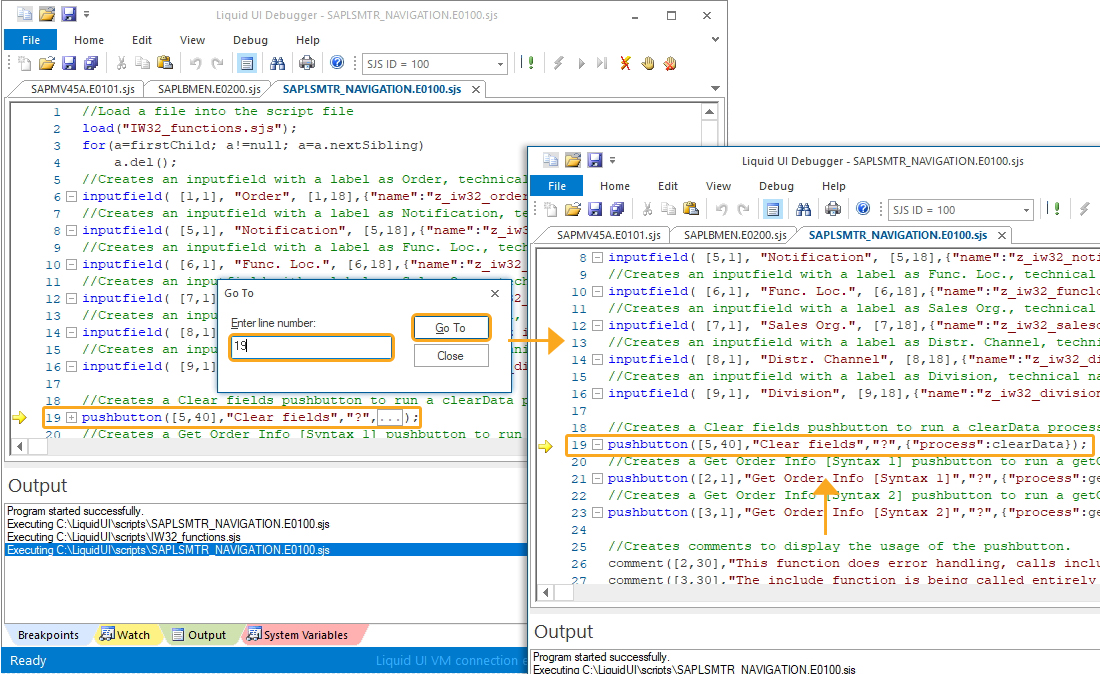Click lightning bolt execute icon in back window
This screenshot has width=1100, height=674.
pos(558,64)
